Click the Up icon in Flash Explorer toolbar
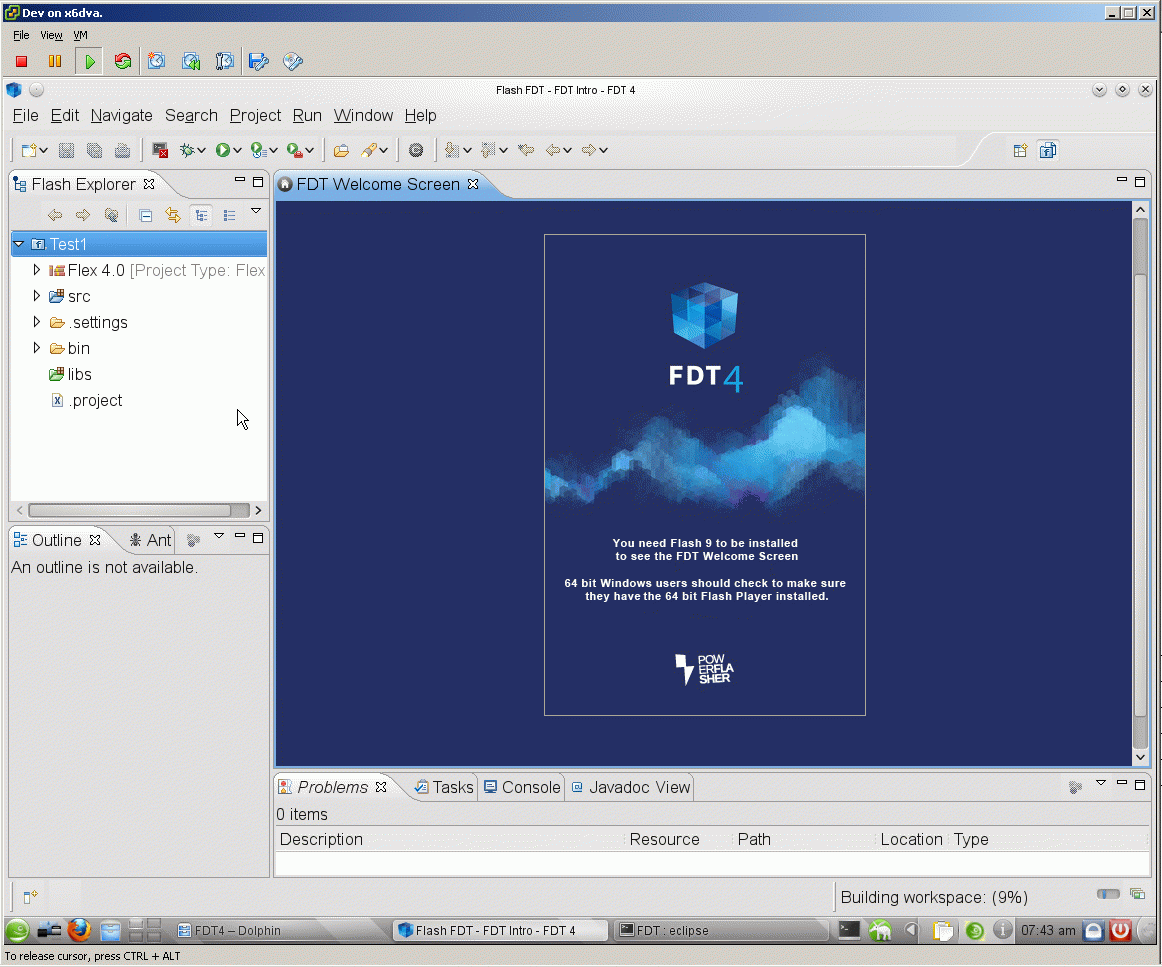This screenshot has height=967, width=1162. pyautogui.click(x=111, y=216)
